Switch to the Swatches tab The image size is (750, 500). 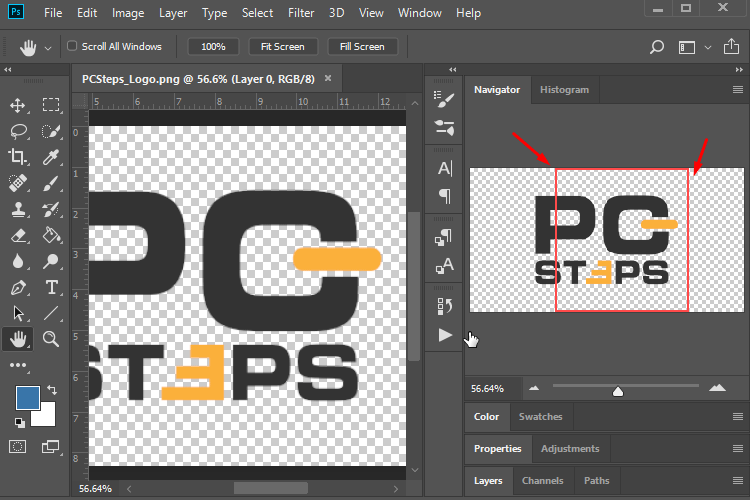540,417
